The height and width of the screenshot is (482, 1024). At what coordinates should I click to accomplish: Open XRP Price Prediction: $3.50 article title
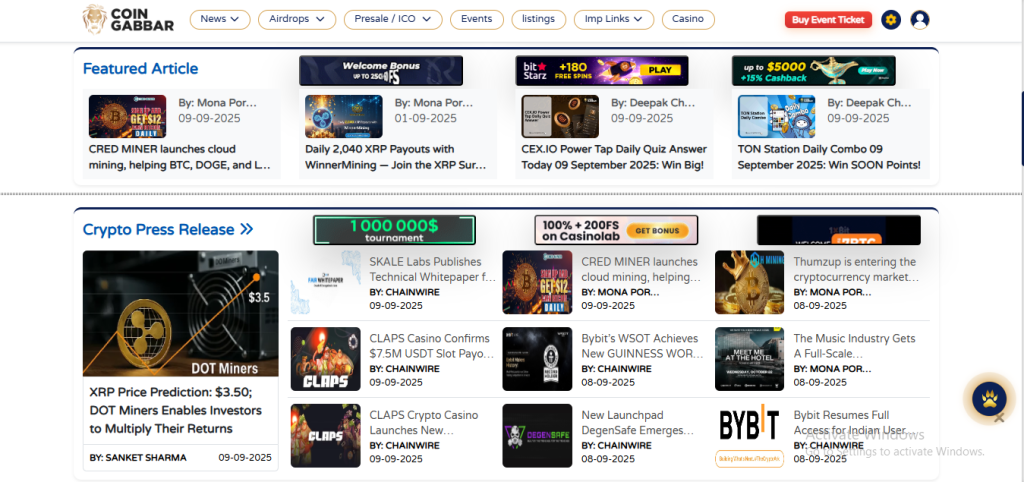[x=176, y=411]
